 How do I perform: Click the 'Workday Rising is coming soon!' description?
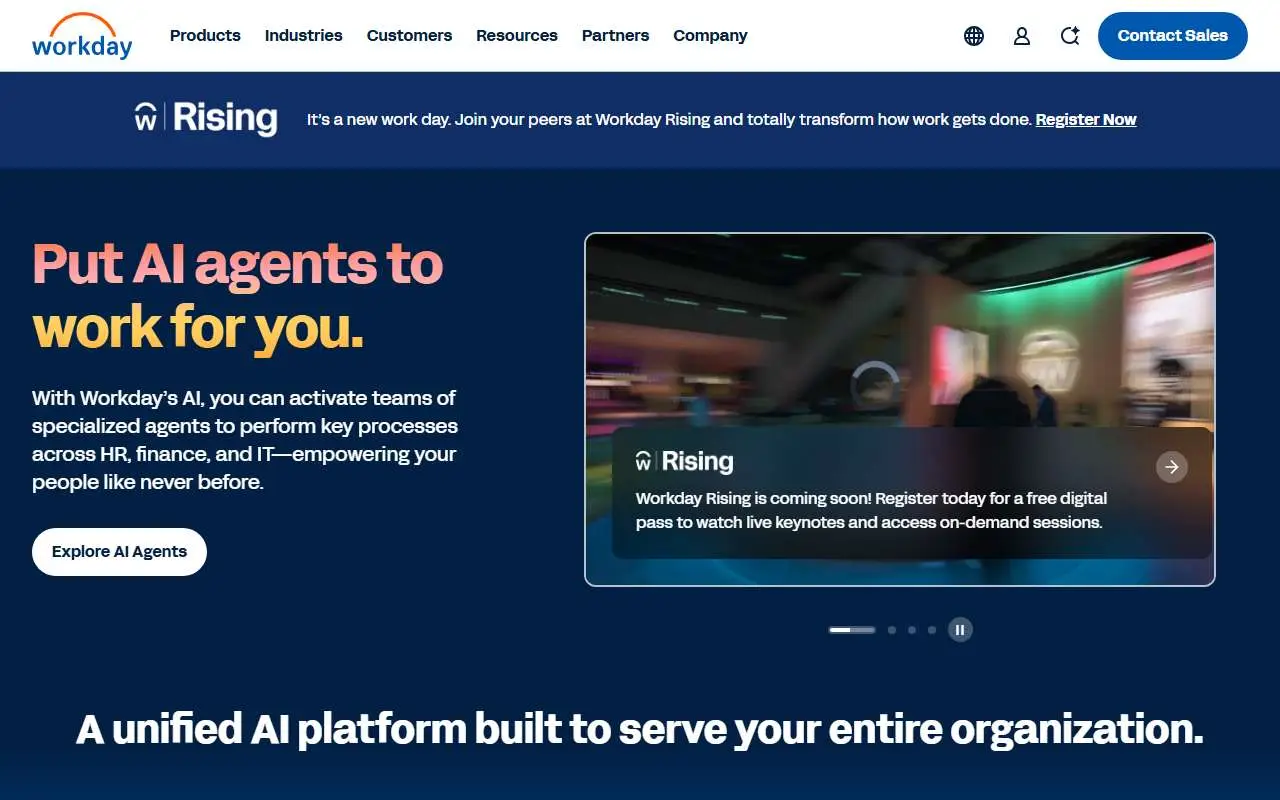click(x=871, y=510)
